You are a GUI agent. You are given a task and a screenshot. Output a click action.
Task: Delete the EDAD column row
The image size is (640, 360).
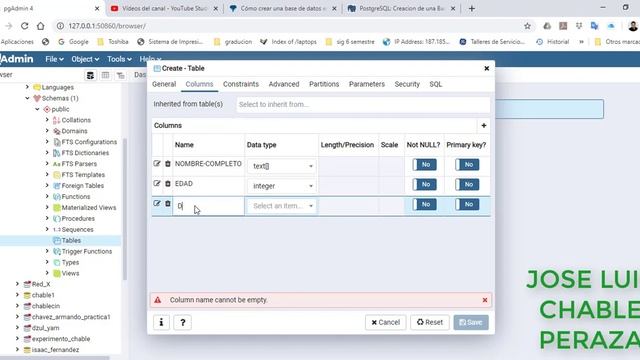coord(168,183)
